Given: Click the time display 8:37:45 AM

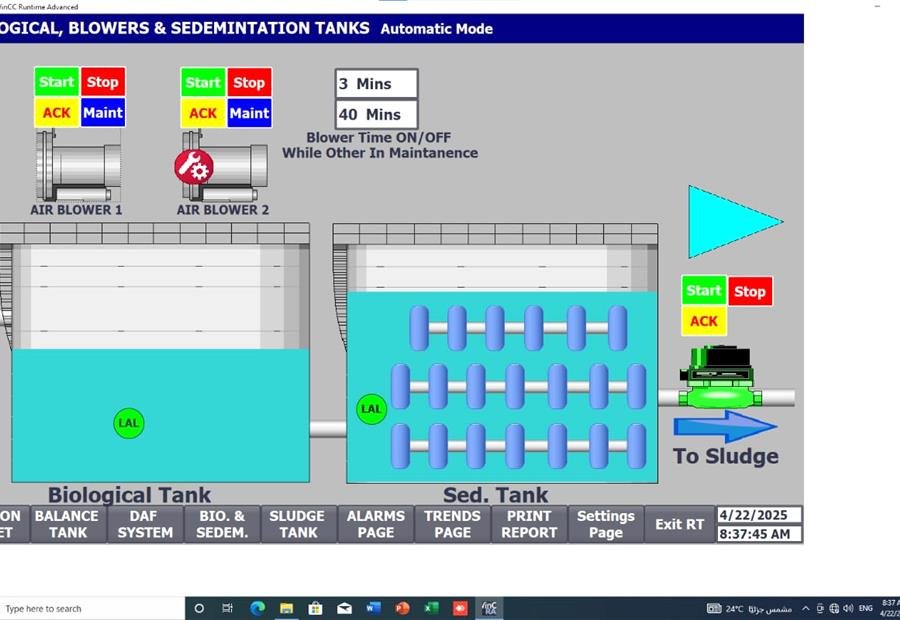Looking at the screenshot, I should pyautogui.click(x=759, y=534).
